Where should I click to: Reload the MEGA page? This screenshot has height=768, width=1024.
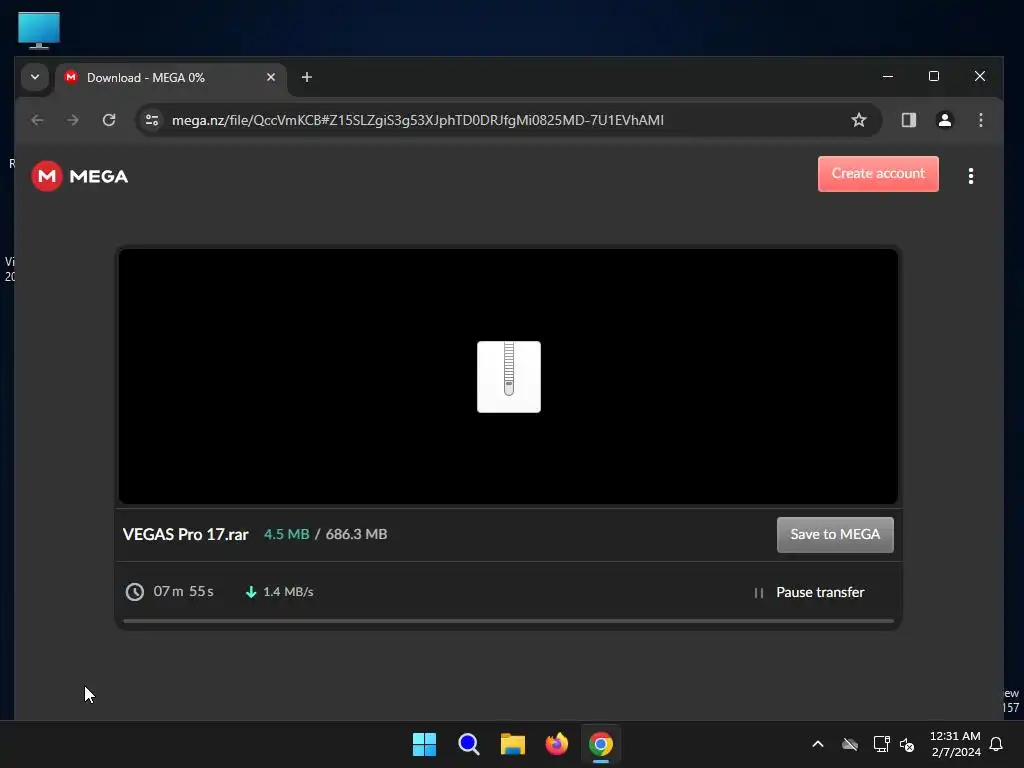109,120
